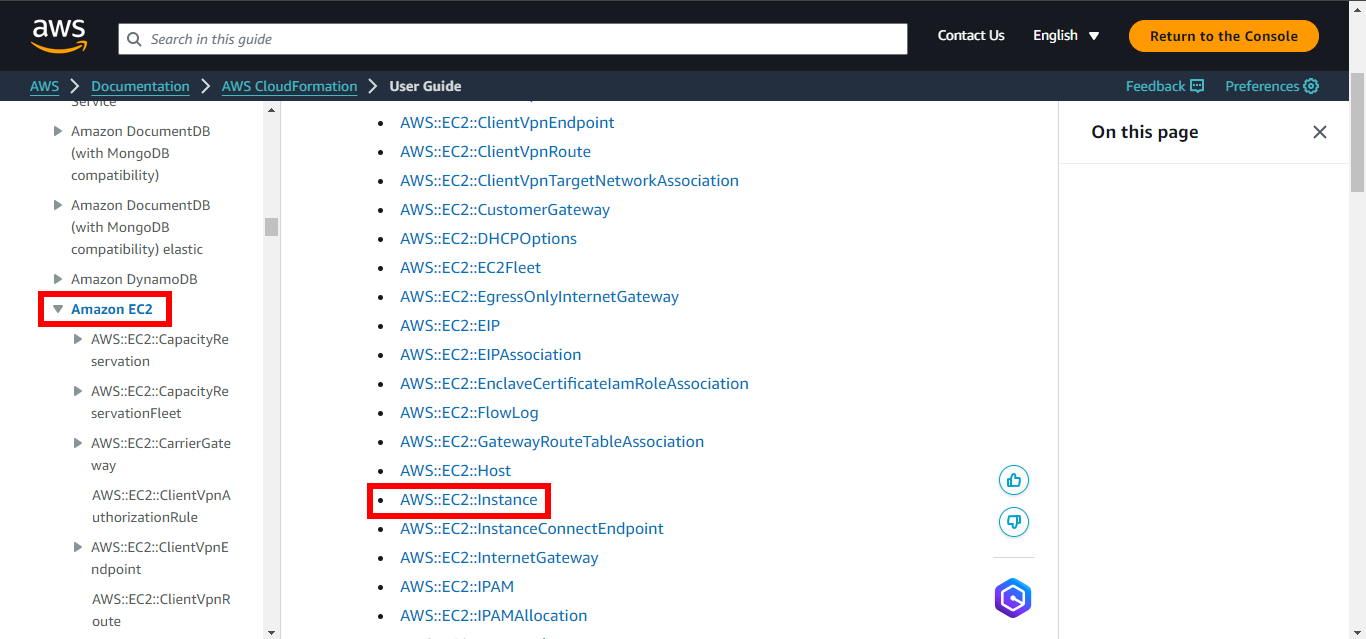The width and height of the screenshot is (1366, 639).
Task: Click the search magnifier icon
Action: pyautogui.click(x=135, y=39)
